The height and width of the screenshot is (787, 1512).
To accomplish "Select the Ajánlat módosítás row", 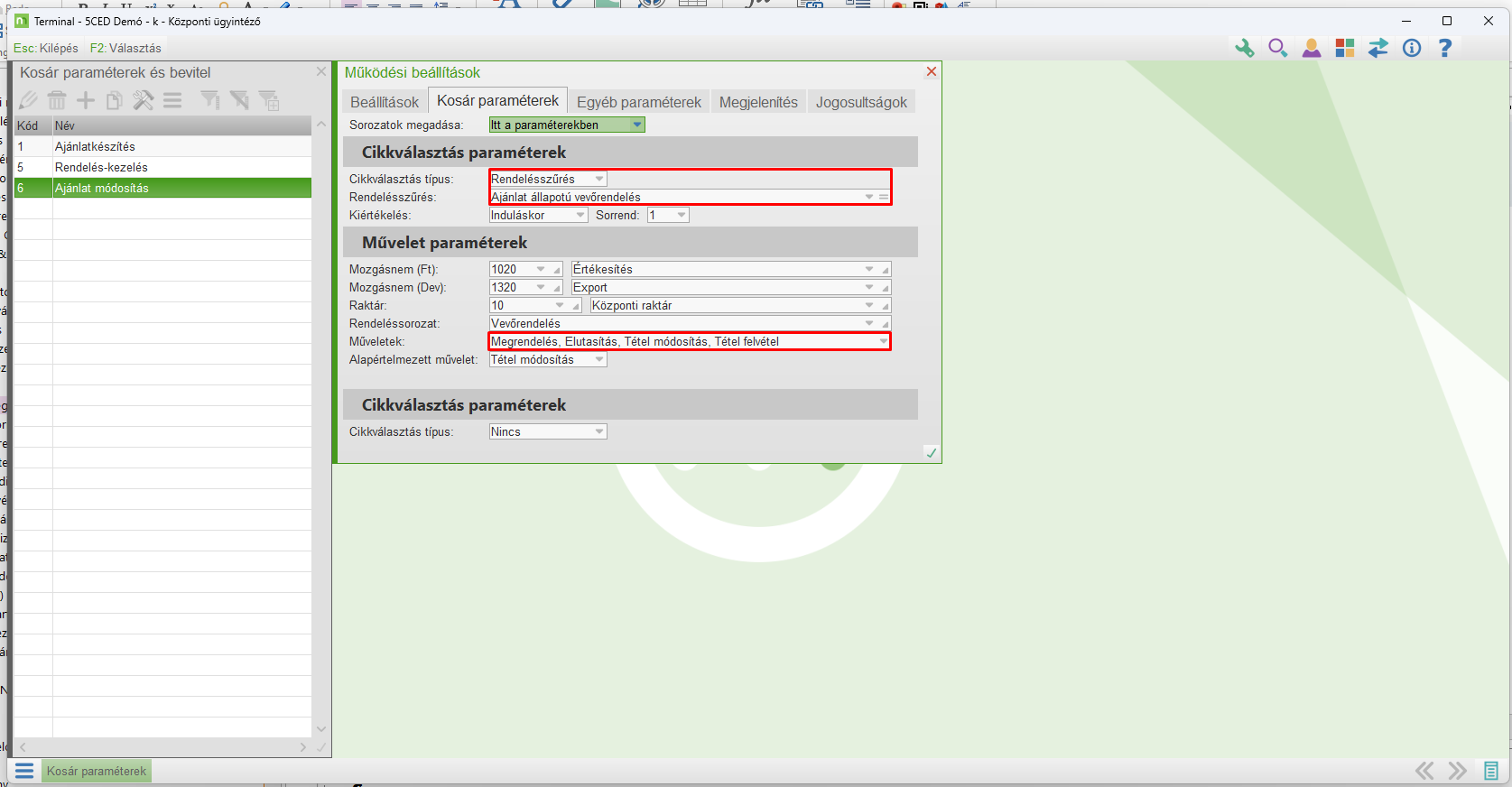I will point(162,188).
